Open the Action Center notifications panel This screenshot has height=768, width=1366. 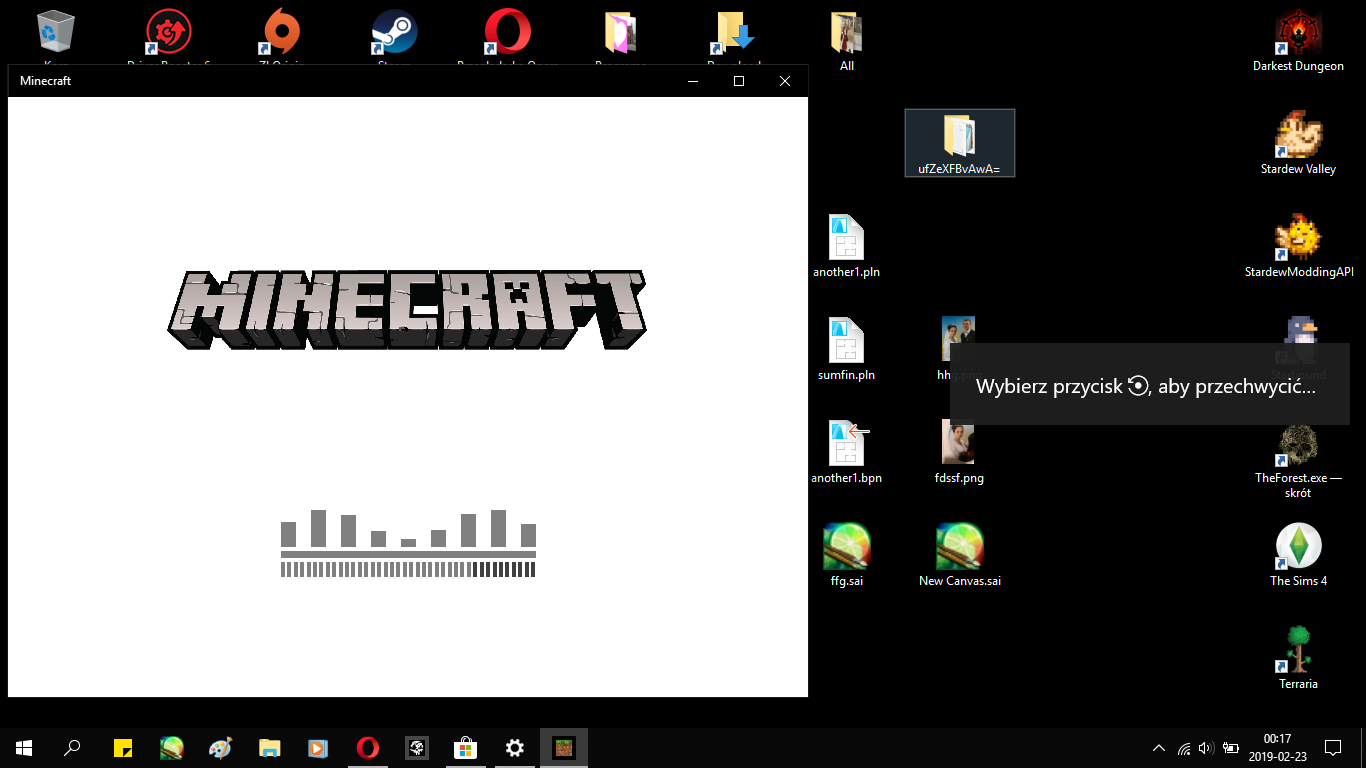pyautogui.click(x=1332, y=748)
